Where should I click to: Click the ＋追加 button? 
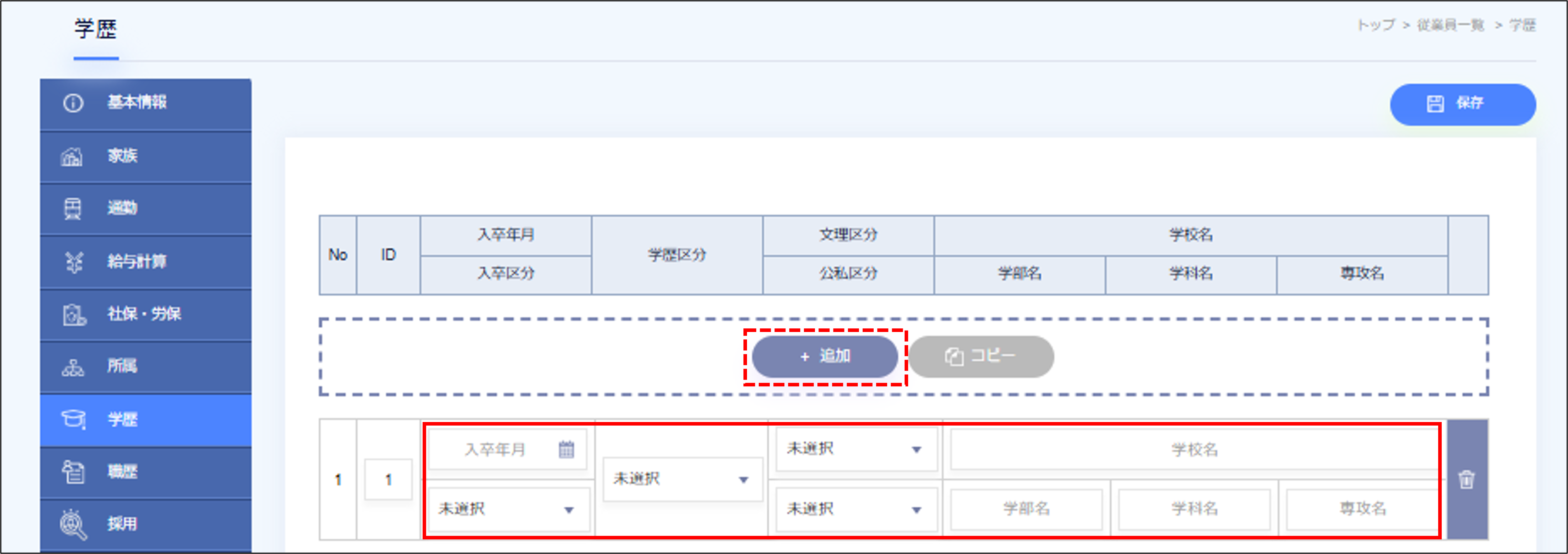coord(825,357)
